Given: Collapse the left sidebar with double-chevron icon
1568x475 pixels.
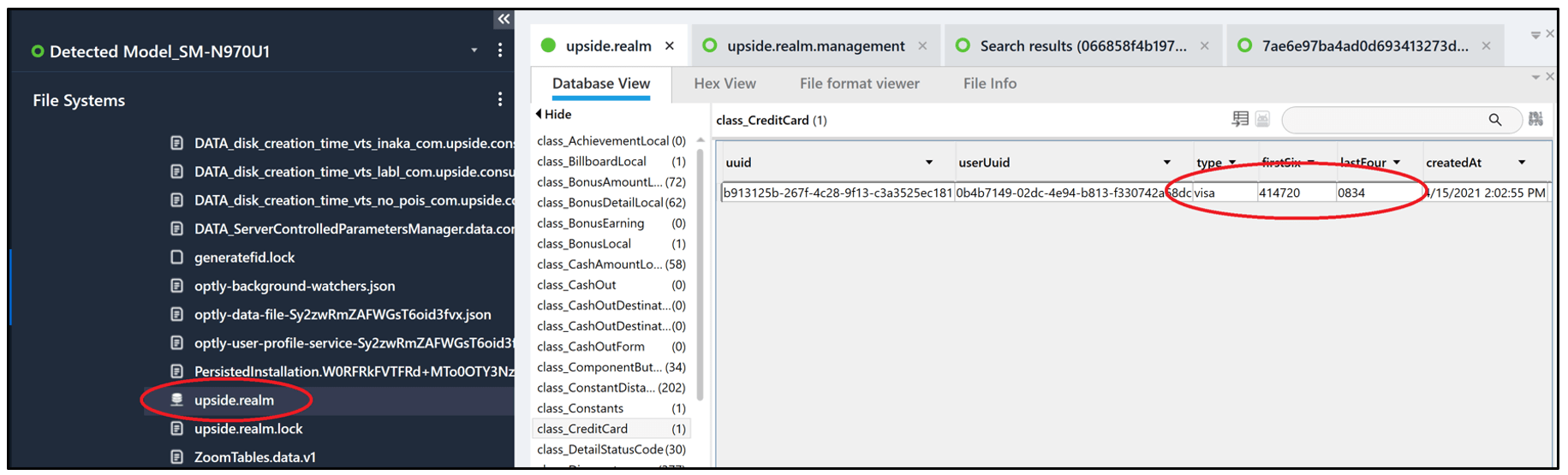Looking at the screenshot, I should click(504, 19).
